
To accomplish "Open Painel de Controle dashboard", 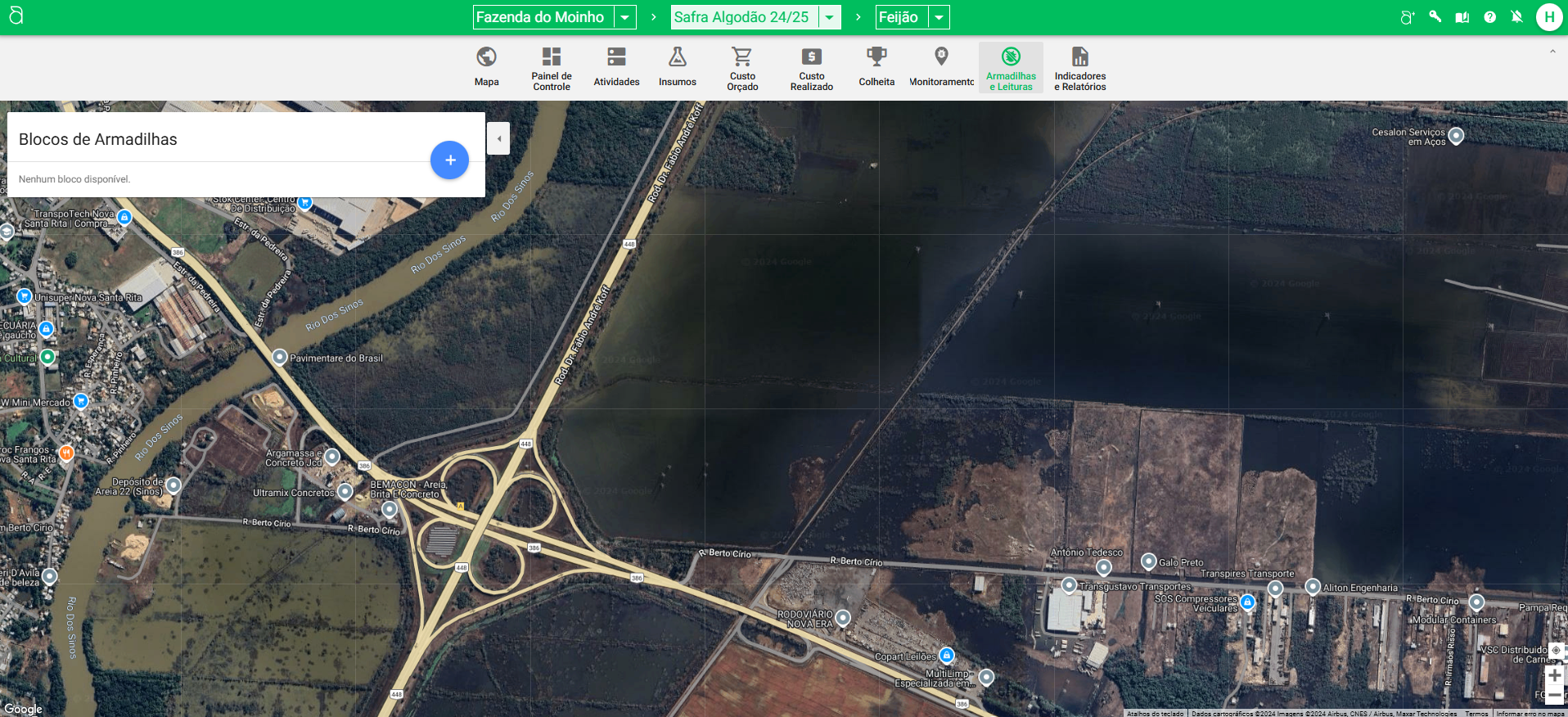I will pos(552,67).
